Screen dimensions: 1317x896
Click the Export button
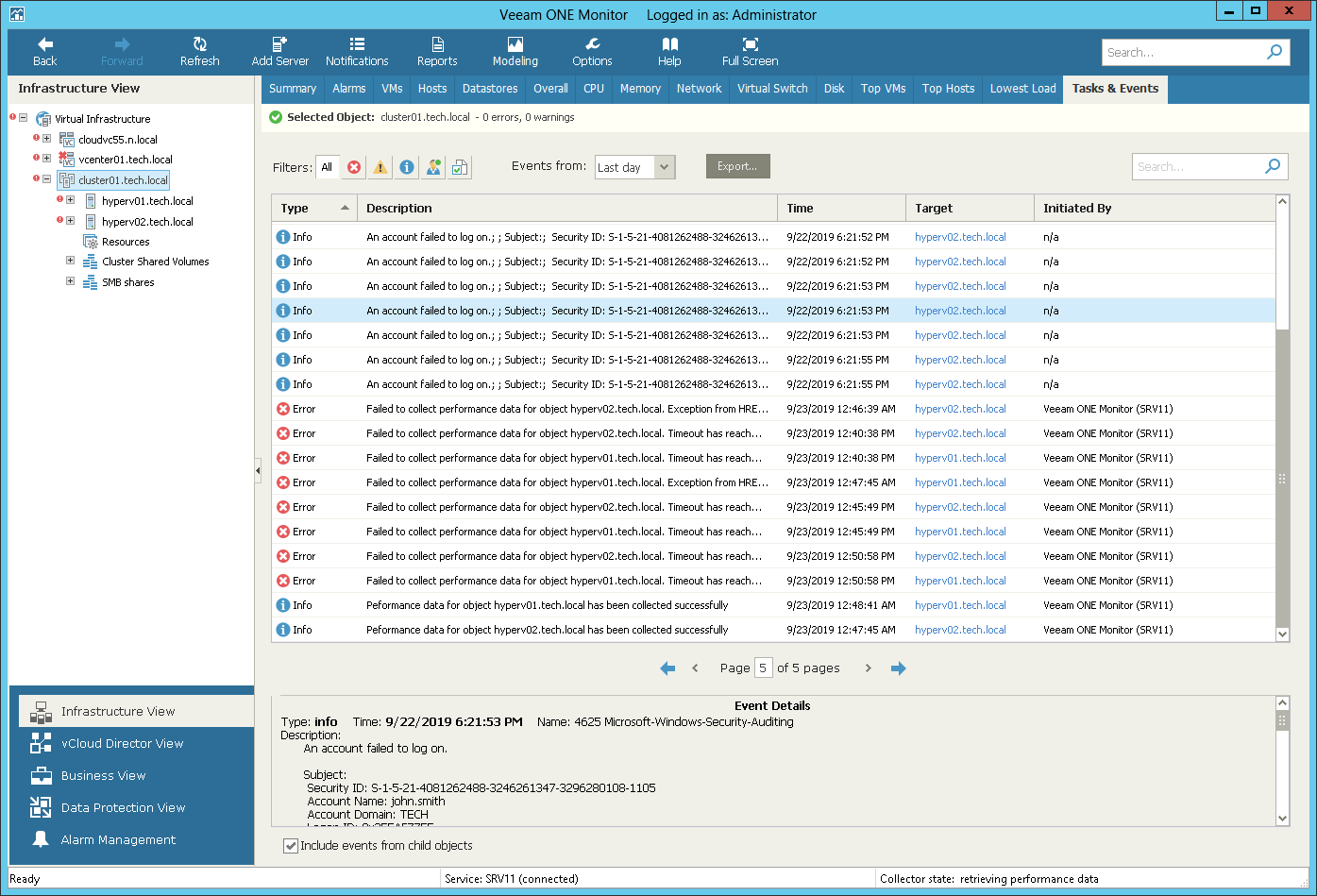tap(737, 166)
